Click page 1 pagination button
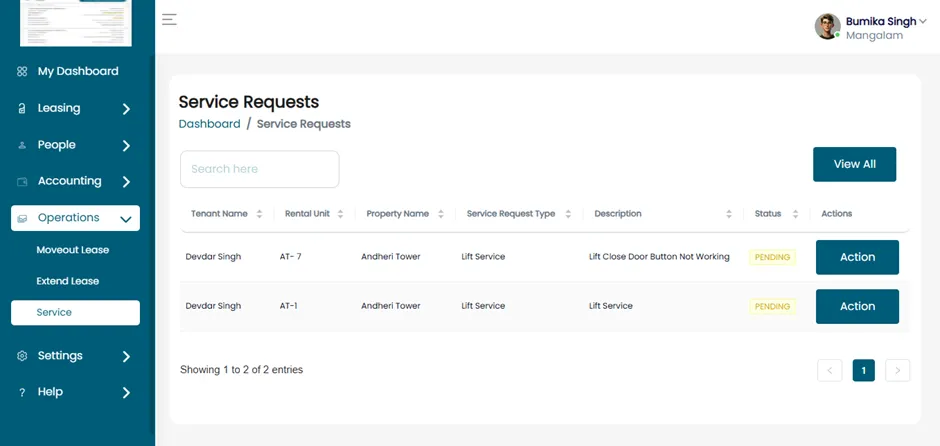940x446 pixels. [863, 370]
